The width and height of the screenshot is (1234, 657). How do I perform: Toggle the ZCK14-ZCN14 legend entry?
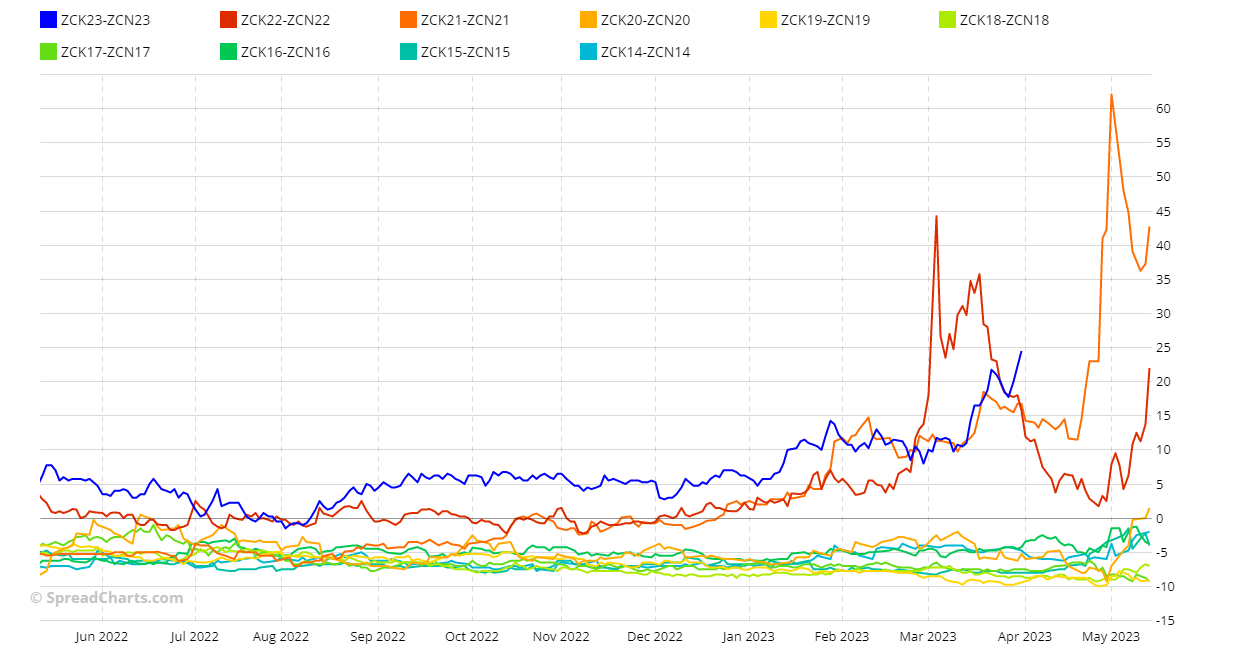click(x=645, y=52)
